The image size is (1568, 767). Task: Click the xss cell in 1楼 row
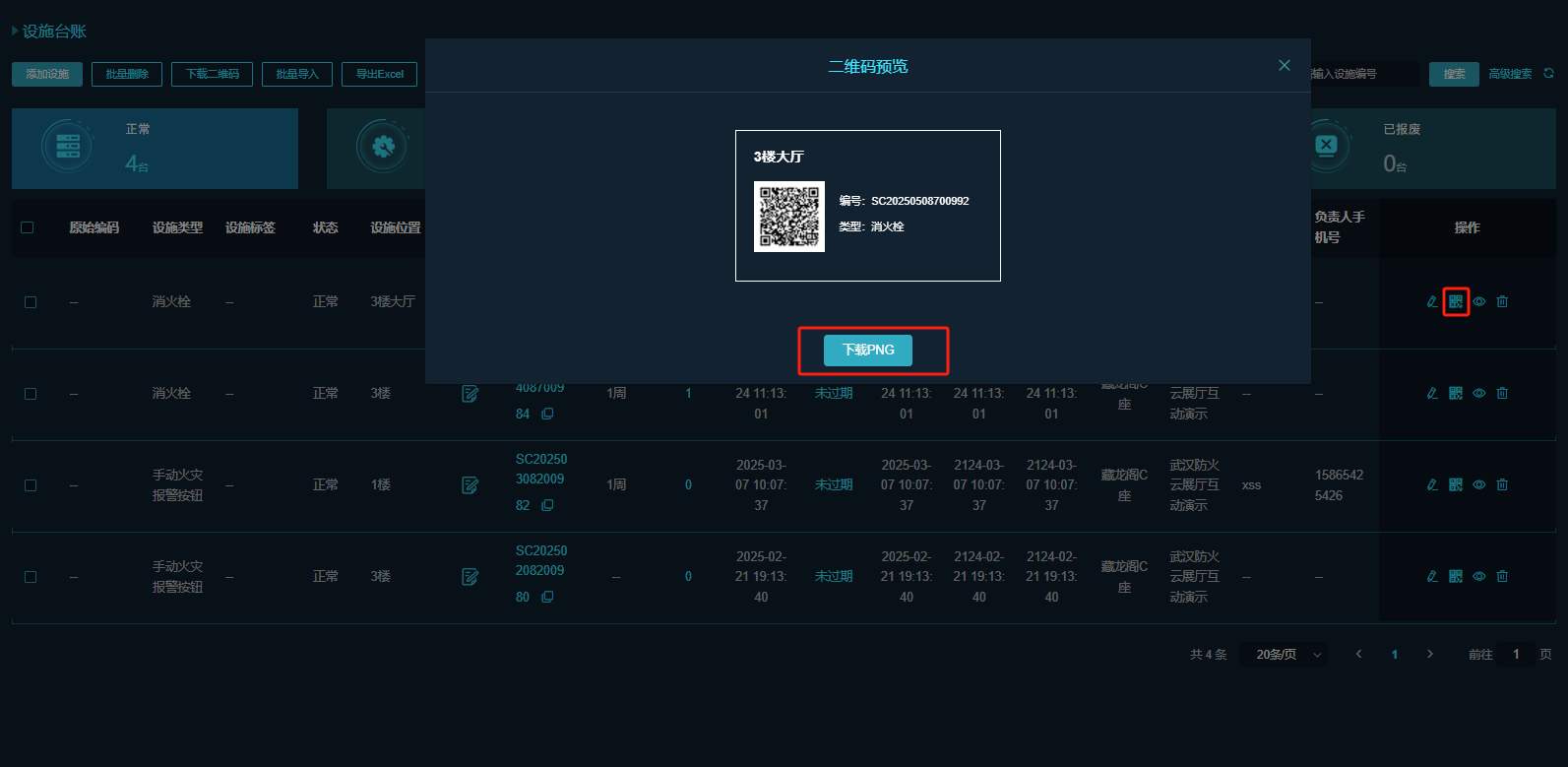point(1251,485)
